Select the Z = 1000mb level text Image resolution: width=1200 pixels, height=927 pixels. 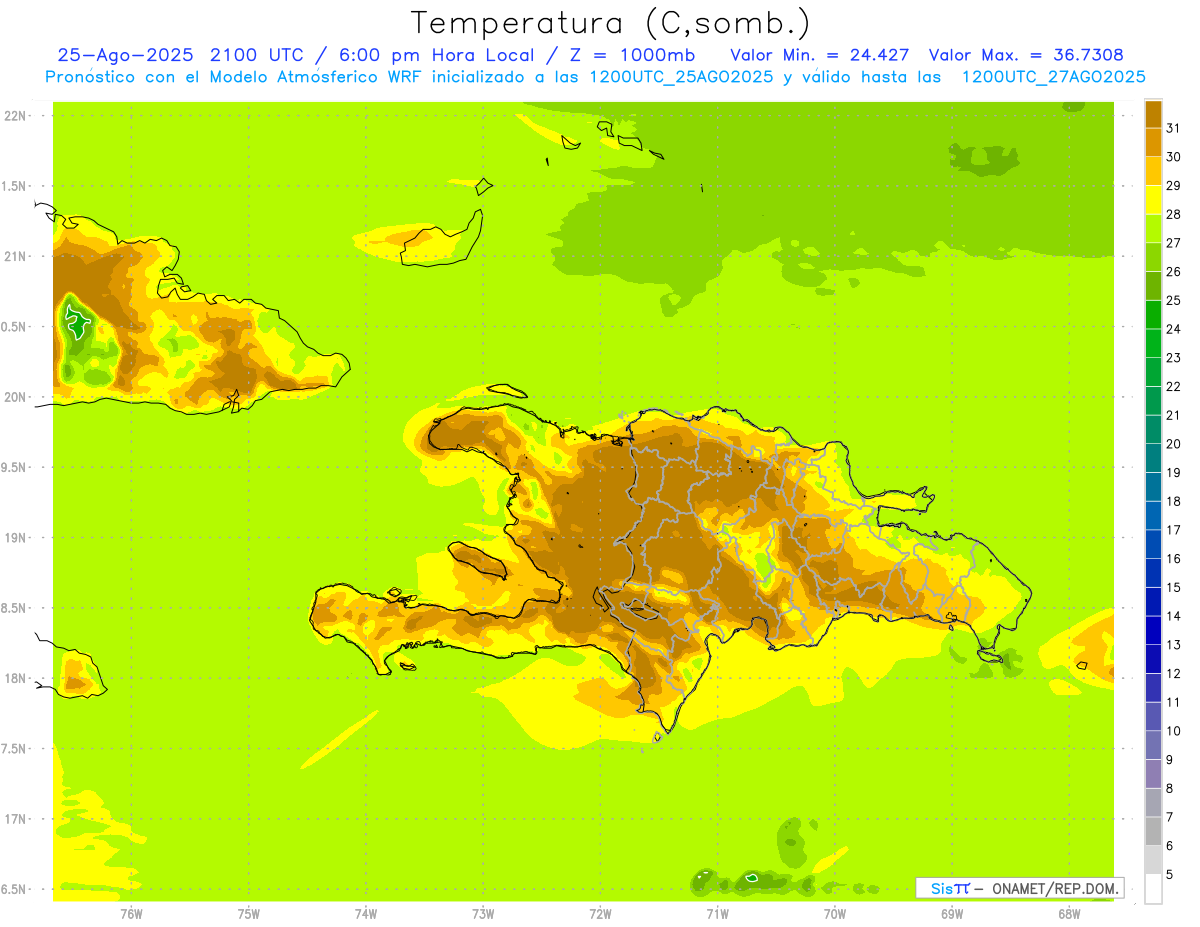[633, 55]
